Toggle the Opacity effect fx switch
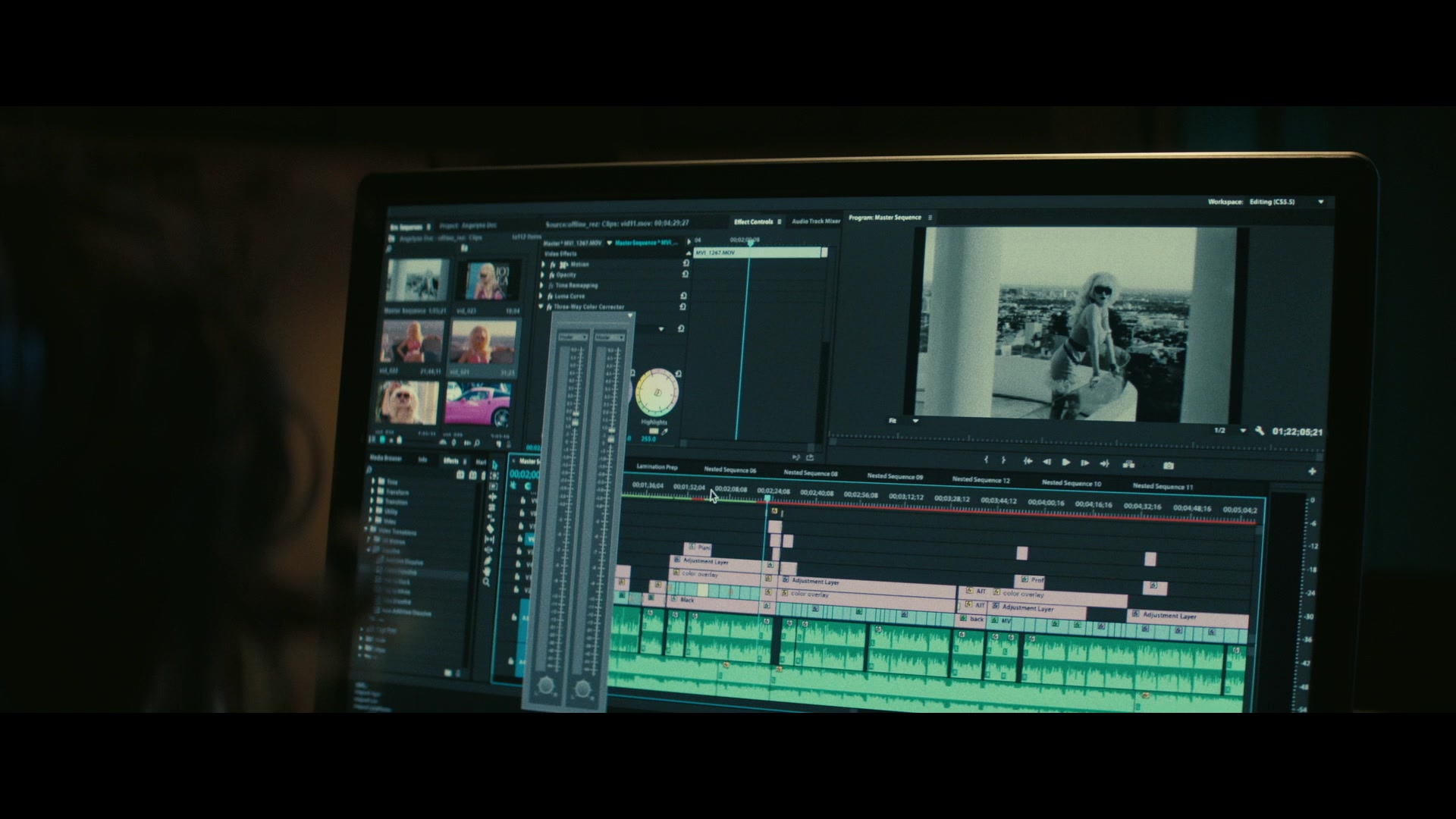The width and height of the screenshot is (1456, 819). tap(551, 275)
